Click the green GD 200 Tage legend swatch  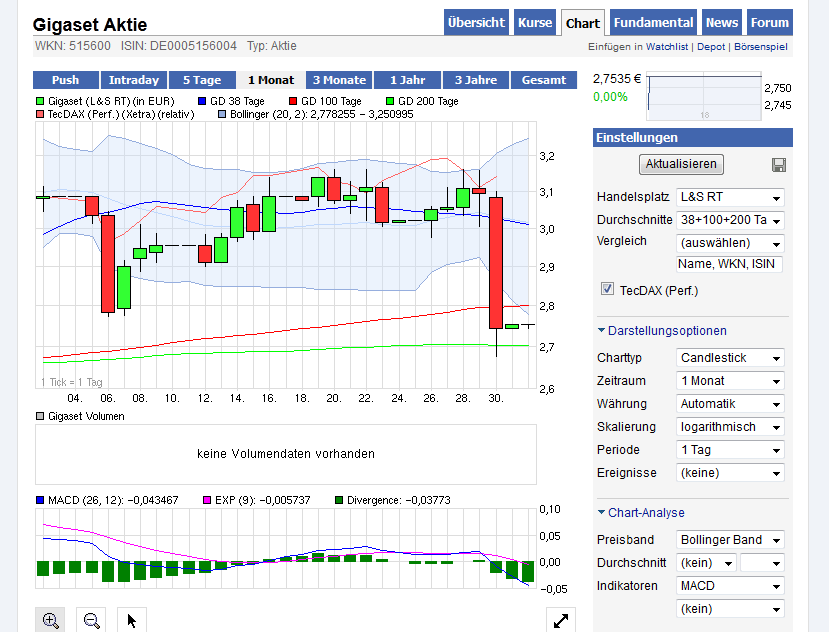390,101
